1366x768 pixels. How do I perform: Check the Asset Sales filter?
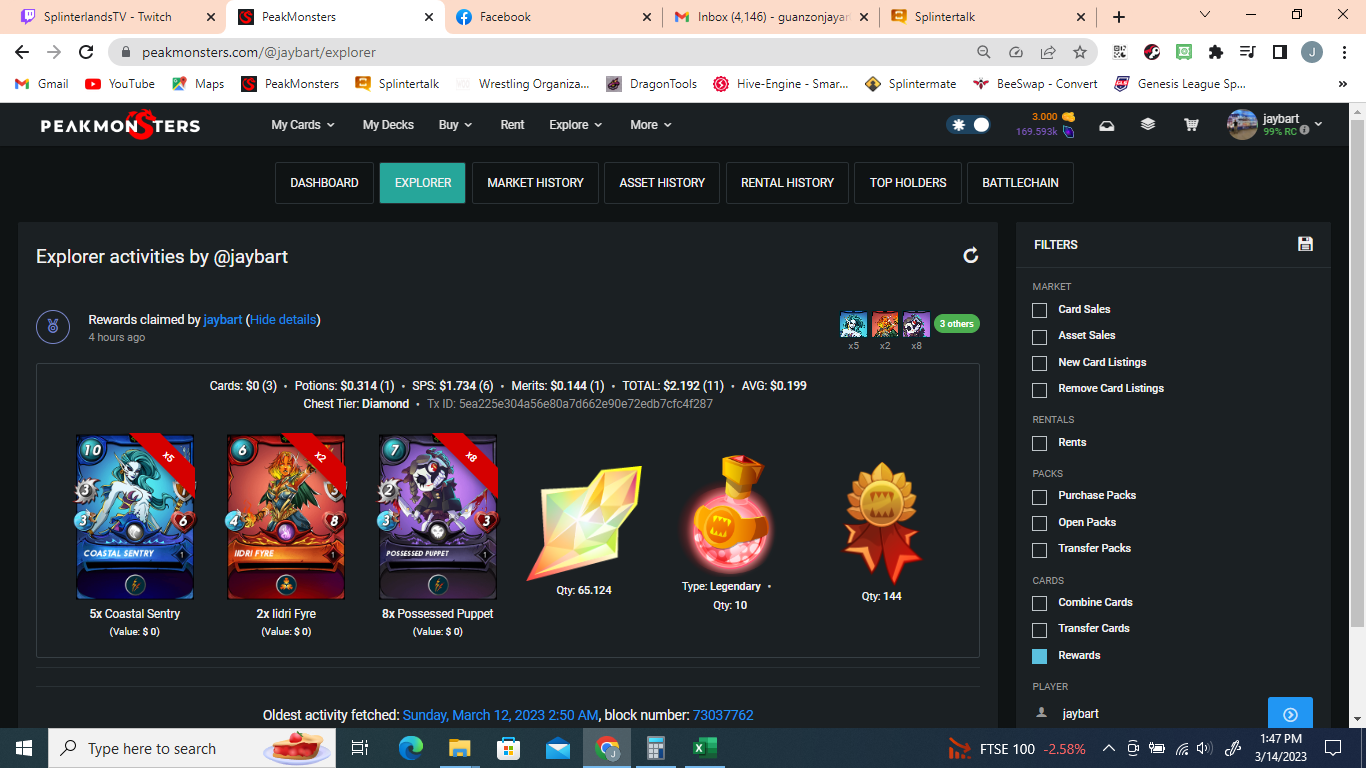1040,336
